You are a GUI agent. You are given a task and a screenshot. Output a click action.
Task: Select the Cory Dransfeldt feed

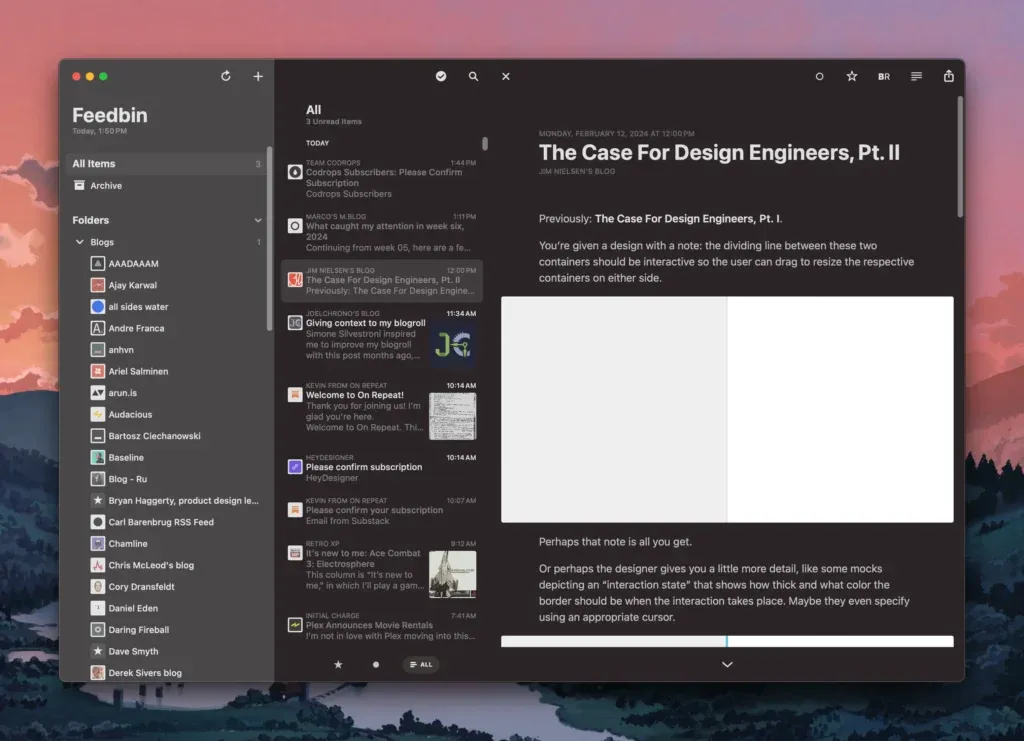(x=175, y=587)
